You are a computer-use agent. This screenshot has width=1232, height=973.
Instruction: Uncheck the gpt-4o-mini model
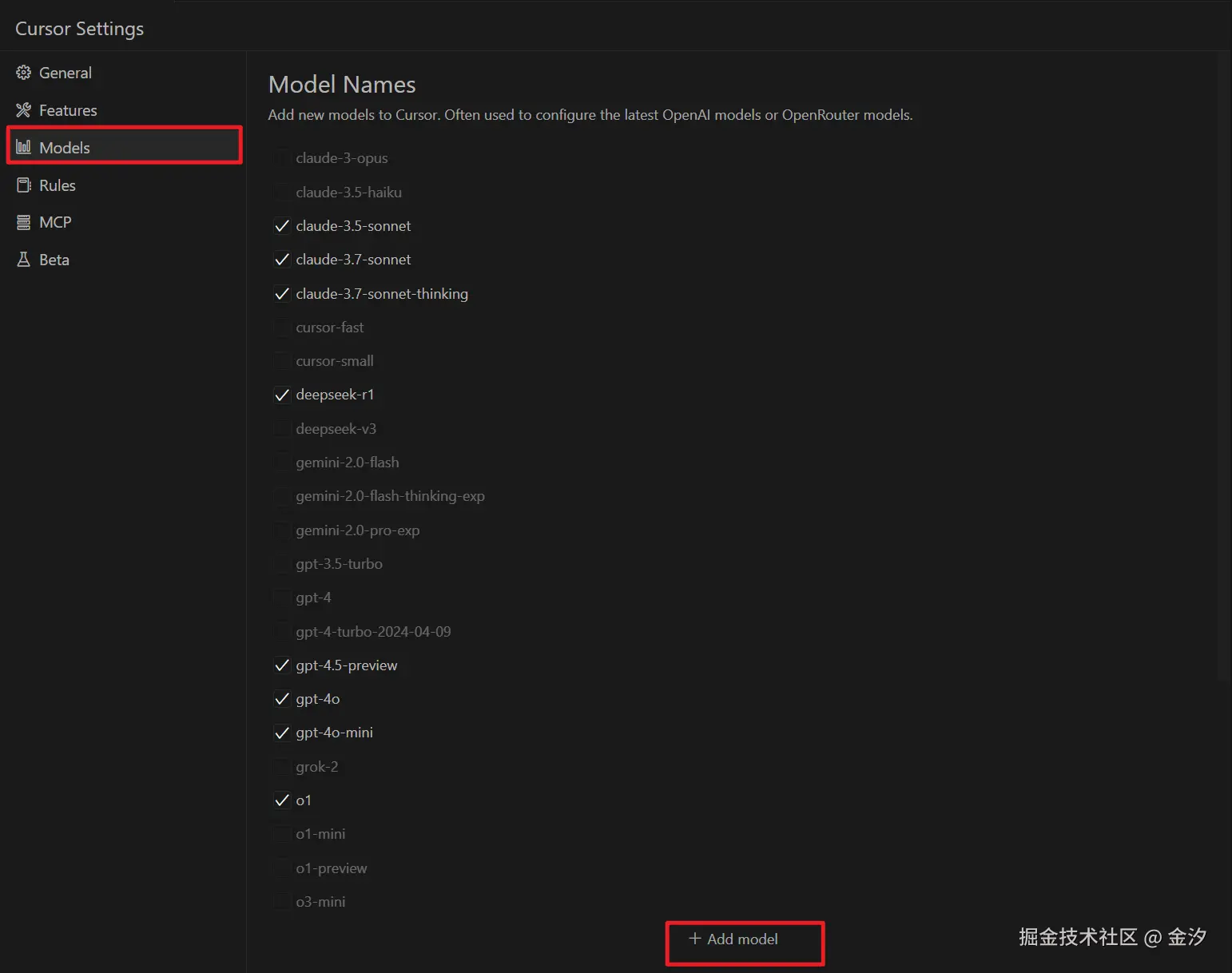(282, 733)
